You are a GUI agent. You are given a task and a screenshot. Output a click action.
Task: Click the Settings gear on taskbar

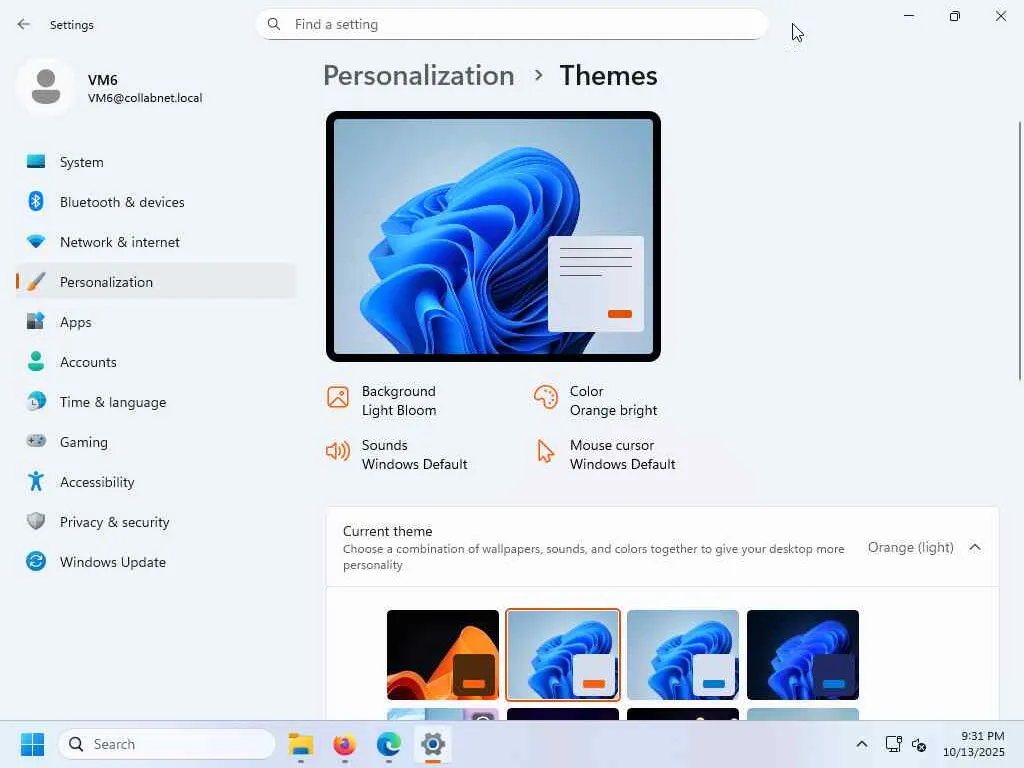[x=432, y=744]
